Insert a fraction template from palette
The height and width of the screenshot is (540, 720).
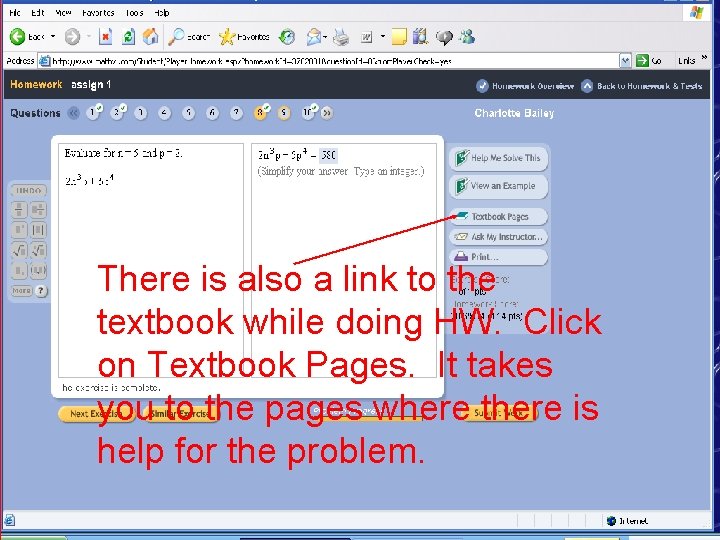pyautogui.click(x=19, y=210)
